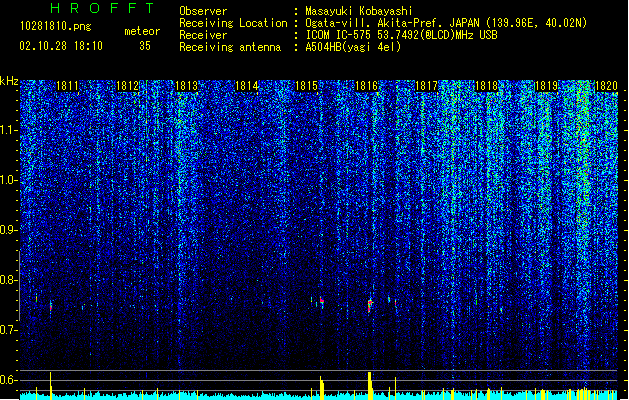The height and width of the screenshot is (400, 629).
Task: Click the meteor count 35
Action: [145, 46]
